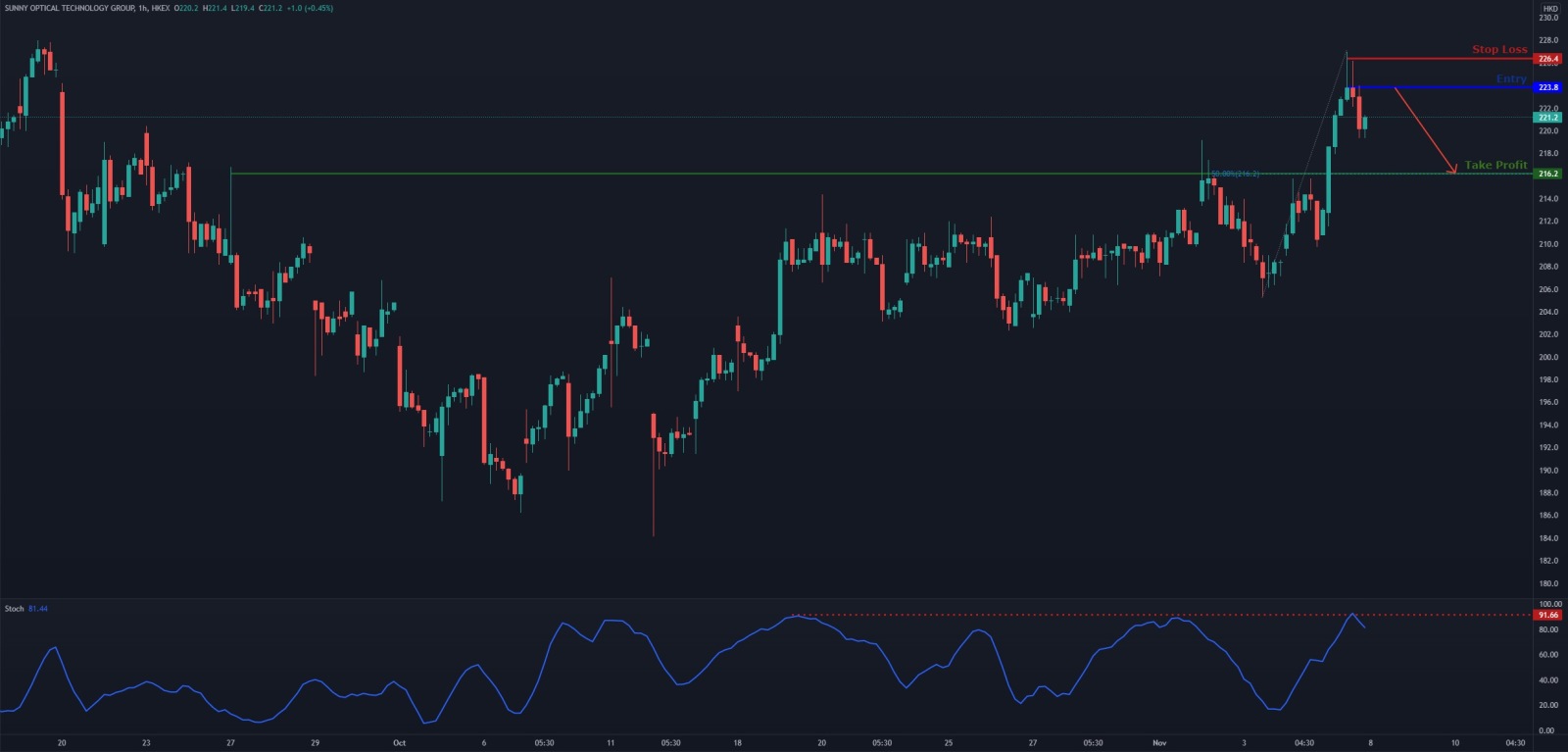
Task: Click the 23 date on time axis
Action: coord(146,743)
